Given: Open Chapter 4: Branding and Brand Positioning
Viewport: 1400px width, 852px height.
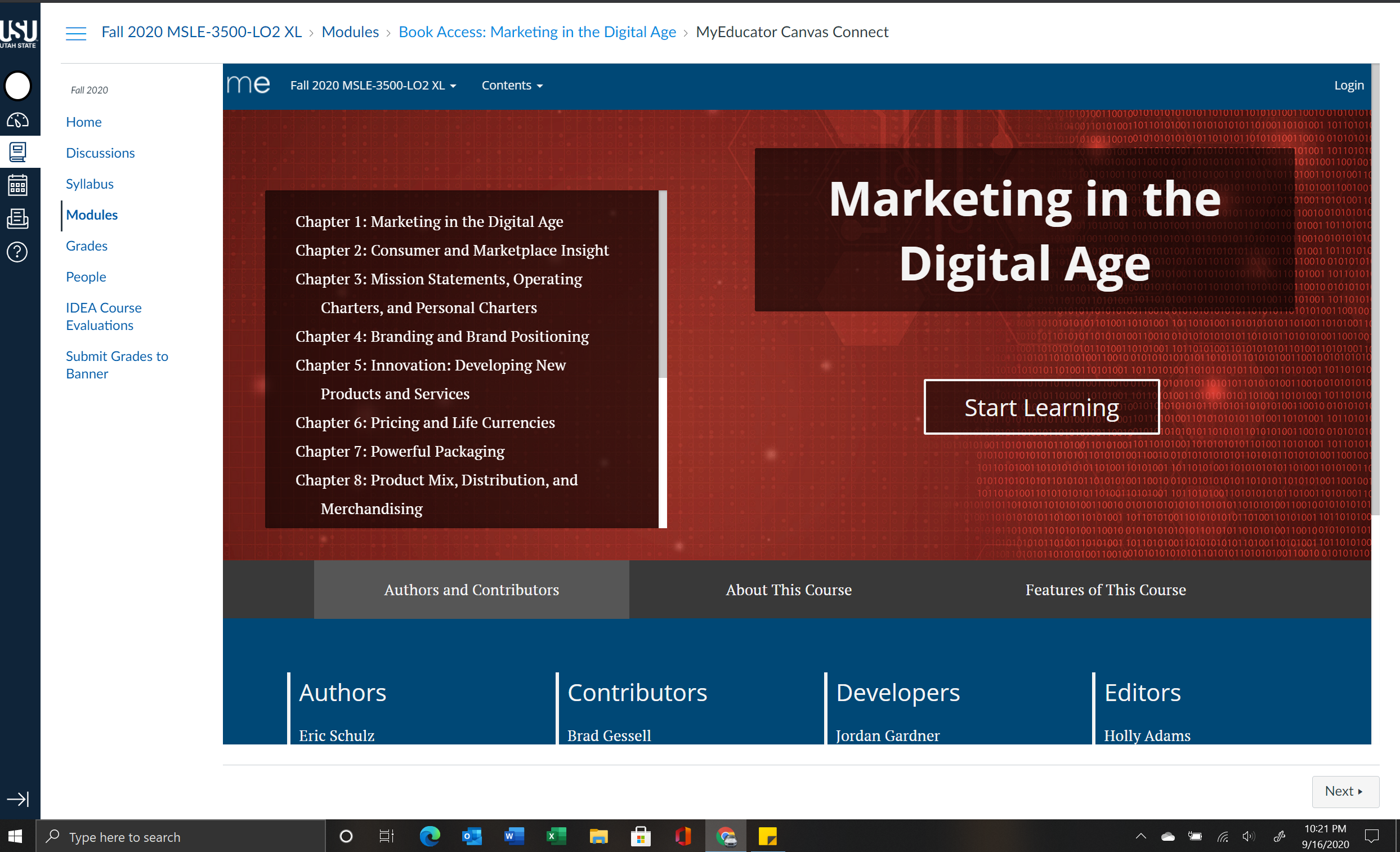Looking at the screenshot, I should [x=441, y=336].
